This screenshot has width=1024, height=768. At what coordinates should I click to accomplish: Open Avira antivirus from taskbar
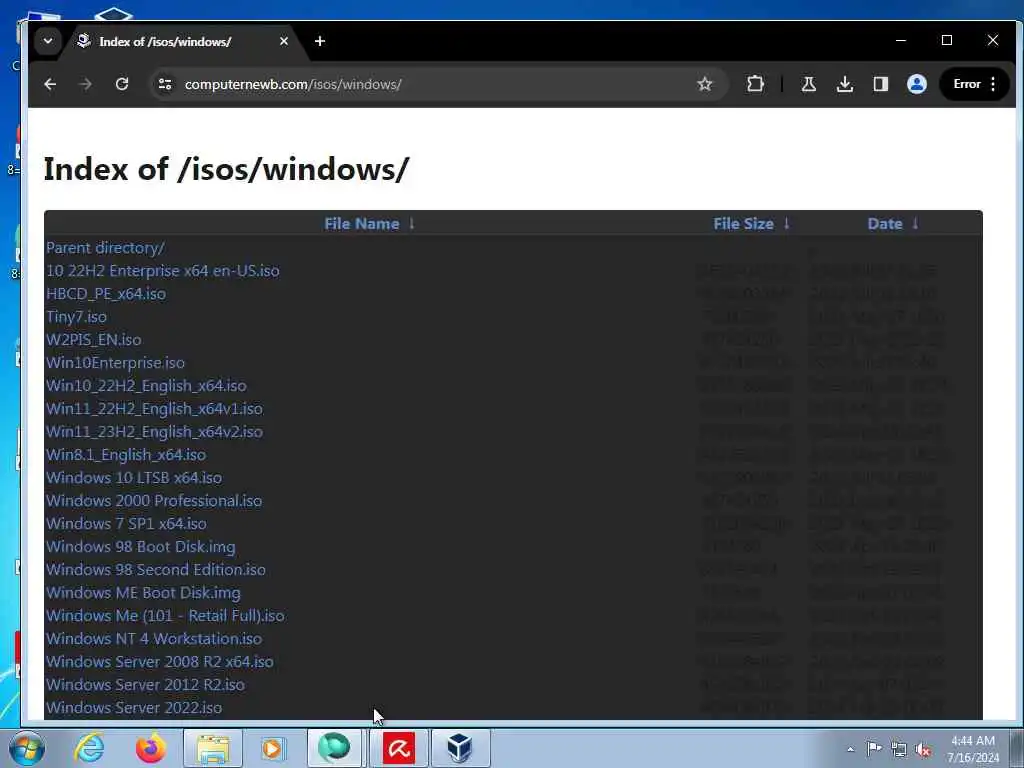[399, 748]
